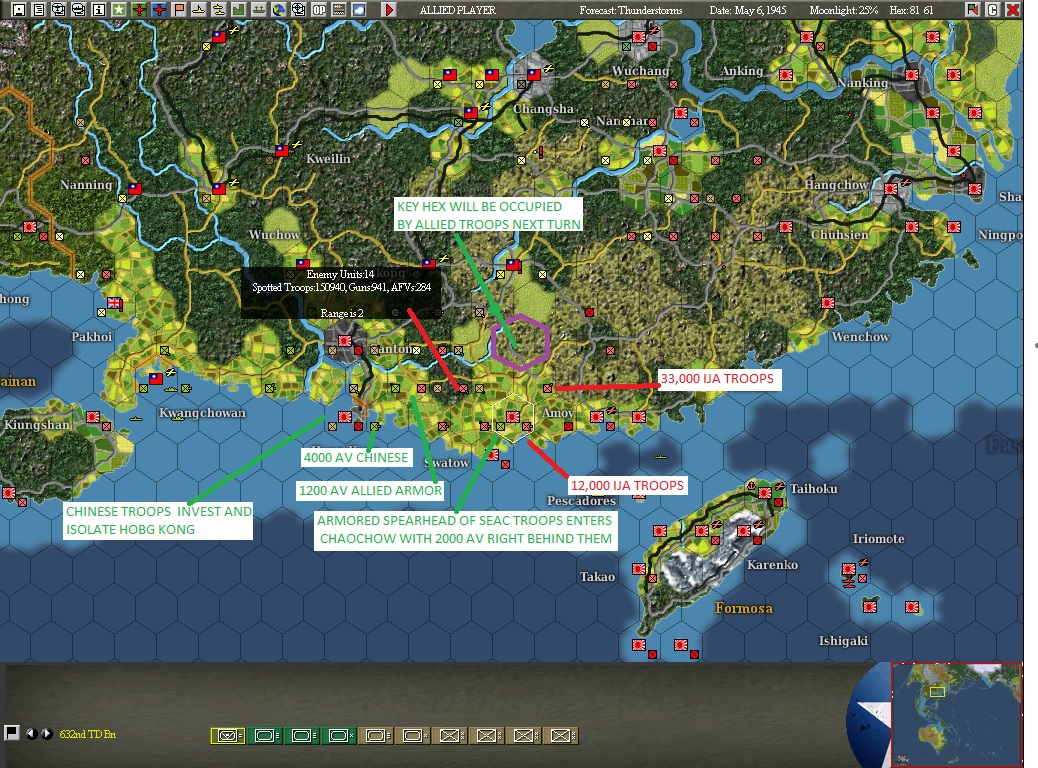
Task: Click the green-red flag icon near top right
Action: [972, 9]
